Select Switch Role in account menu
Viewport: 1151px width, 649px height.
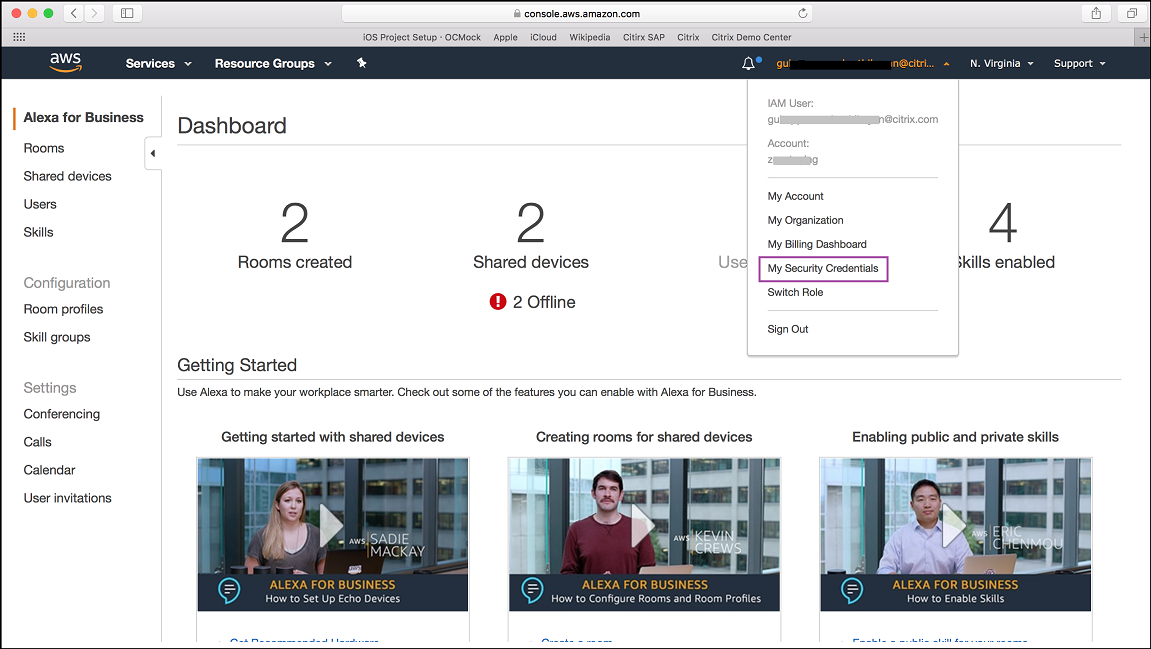point(795,292)
